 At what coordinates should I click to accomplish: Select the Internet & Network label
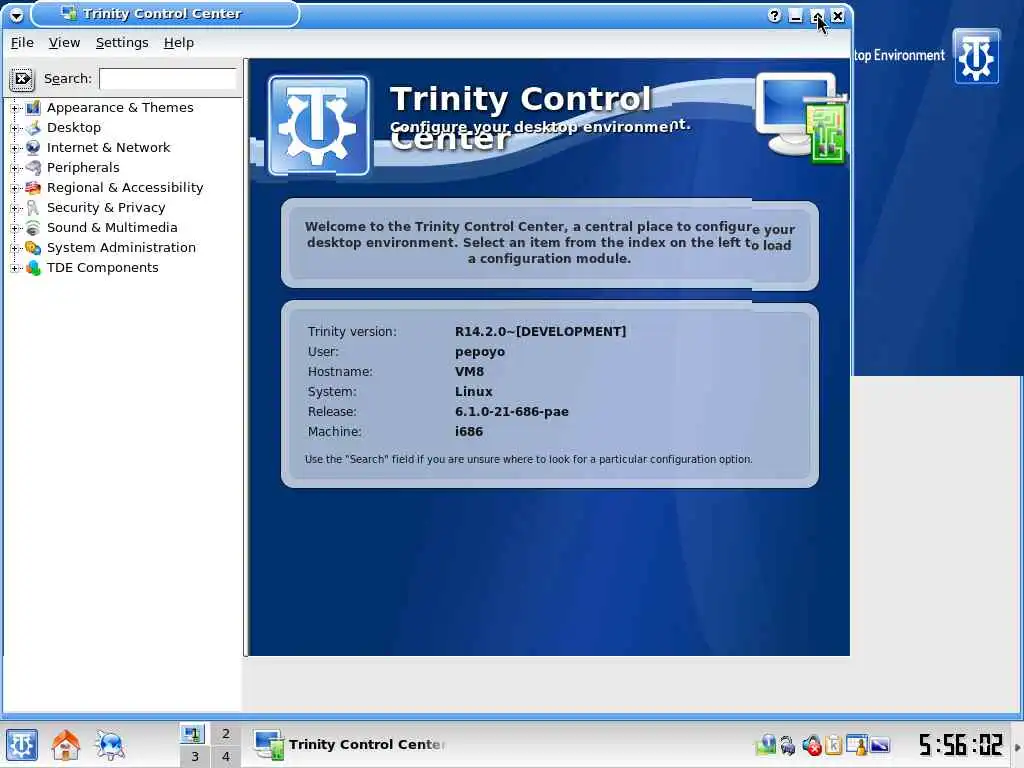(x=108, y=148)
